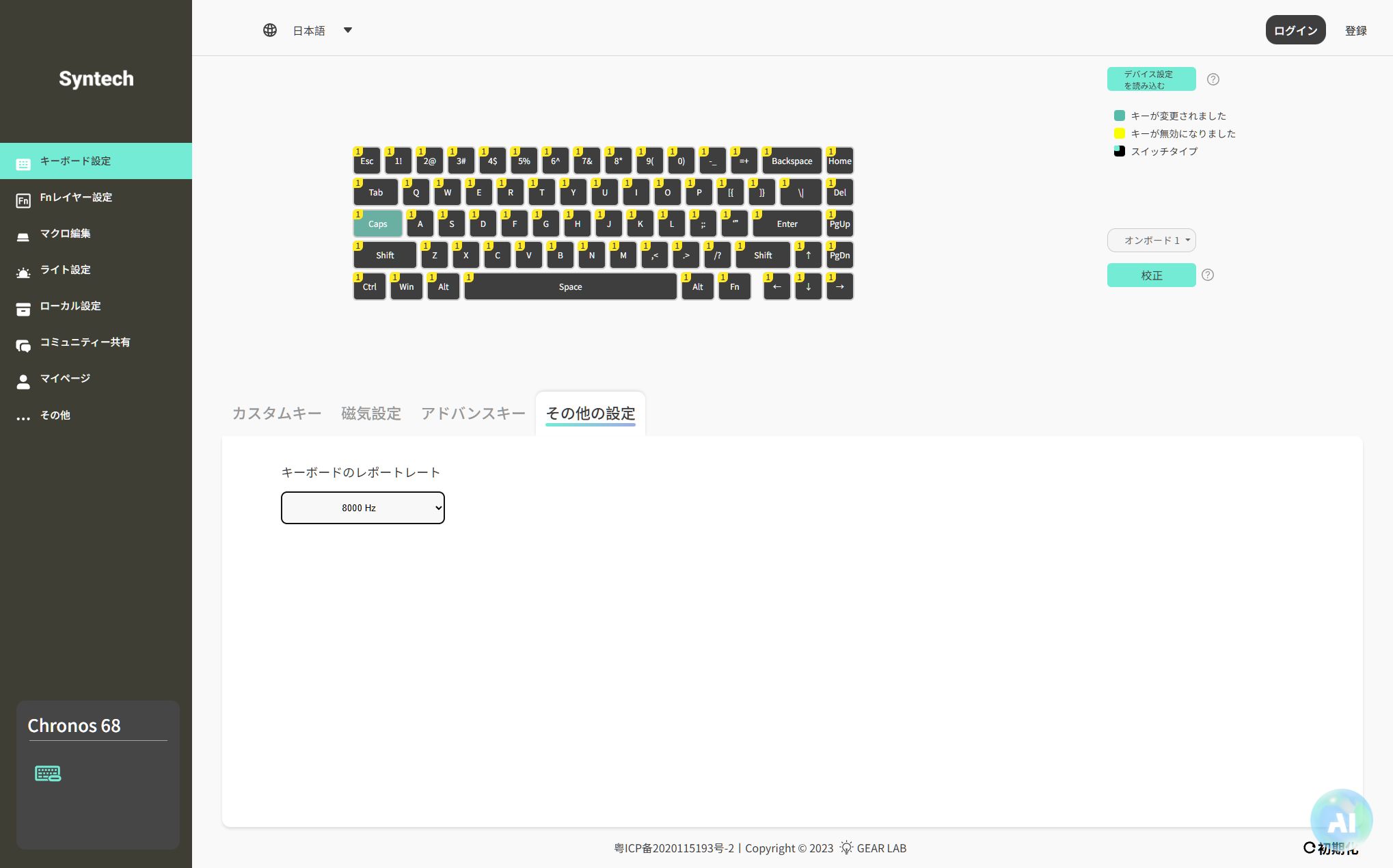
Task: Select the Caps key on the keyboard
Action: click(x=377, y=224)
